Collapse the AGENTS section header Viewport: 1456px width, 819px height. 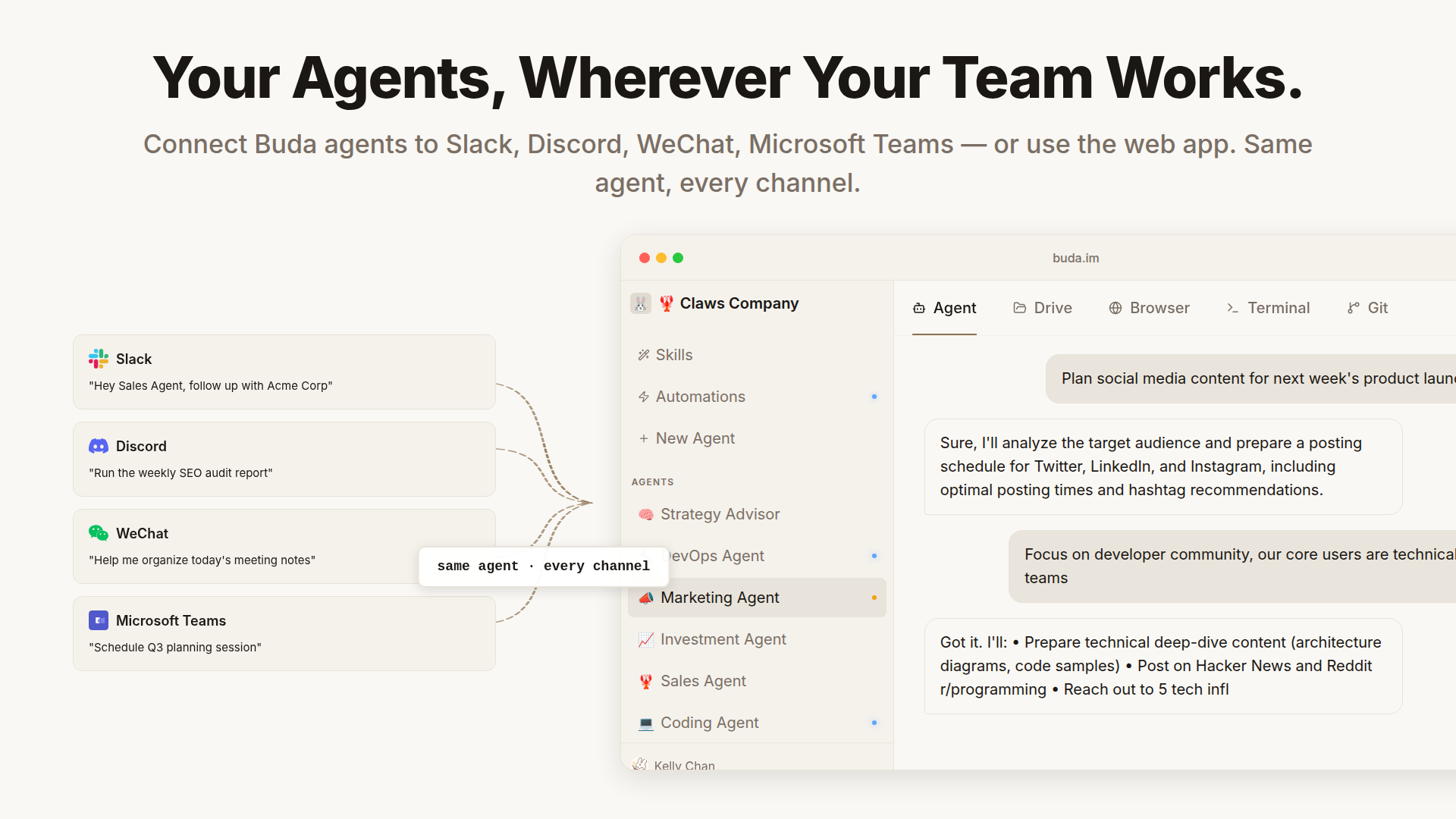point(652,482)
